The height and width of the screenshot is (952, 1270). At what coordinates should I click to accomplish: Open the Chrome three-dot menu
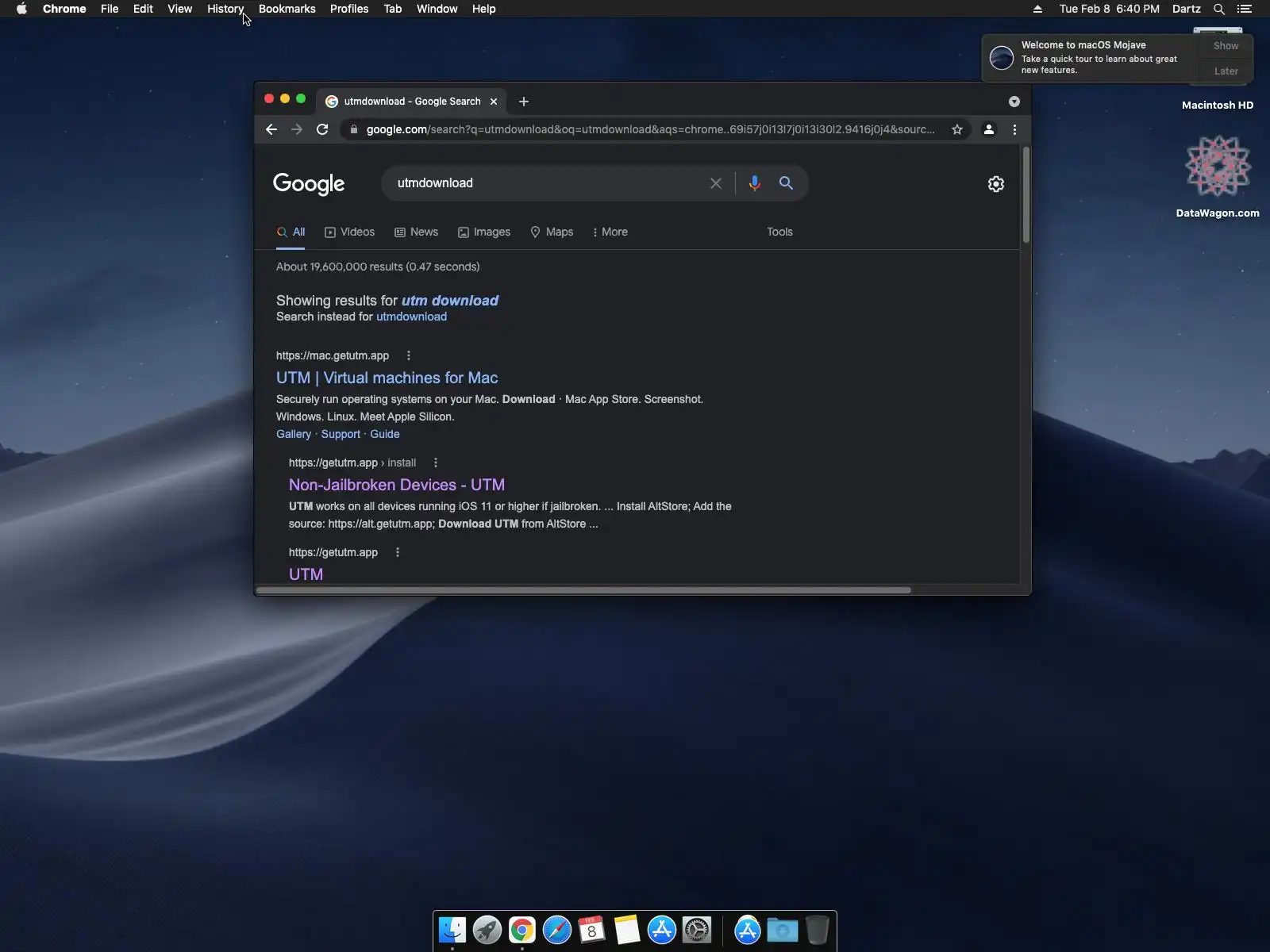point(1014,129)
